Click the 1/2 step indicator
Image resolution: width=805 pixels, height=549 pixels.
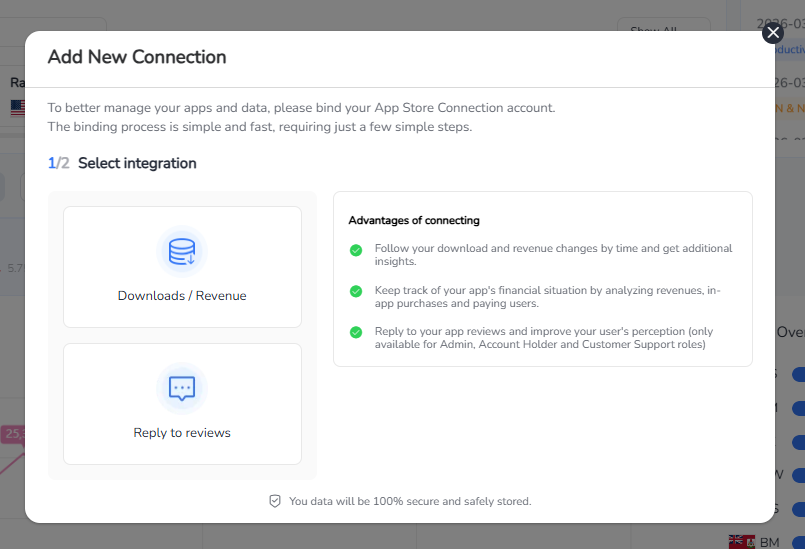coord(58,163)
